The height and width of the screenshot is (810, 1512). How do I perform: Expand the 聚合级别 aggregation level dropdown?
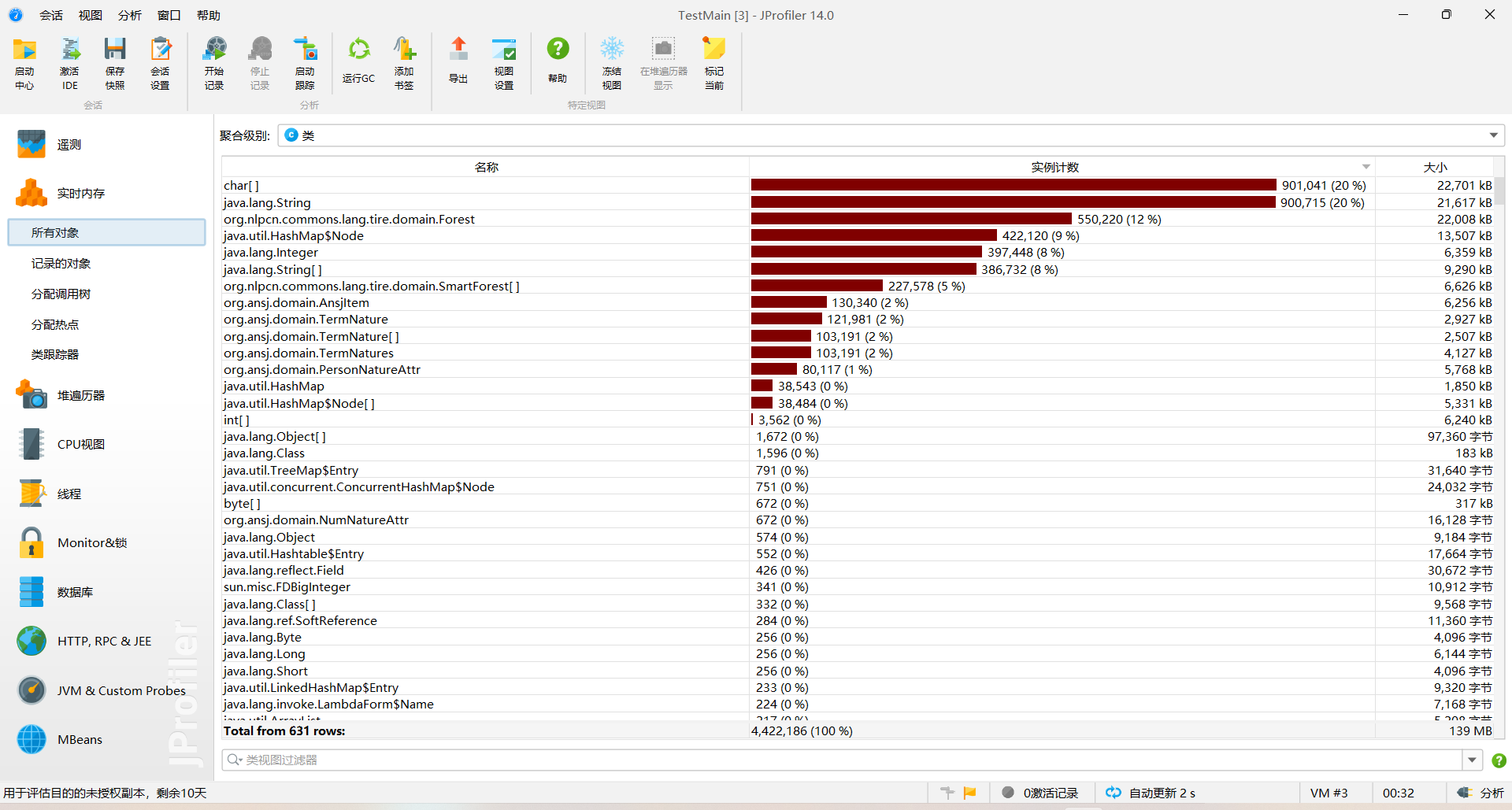tap(1493, 135)
